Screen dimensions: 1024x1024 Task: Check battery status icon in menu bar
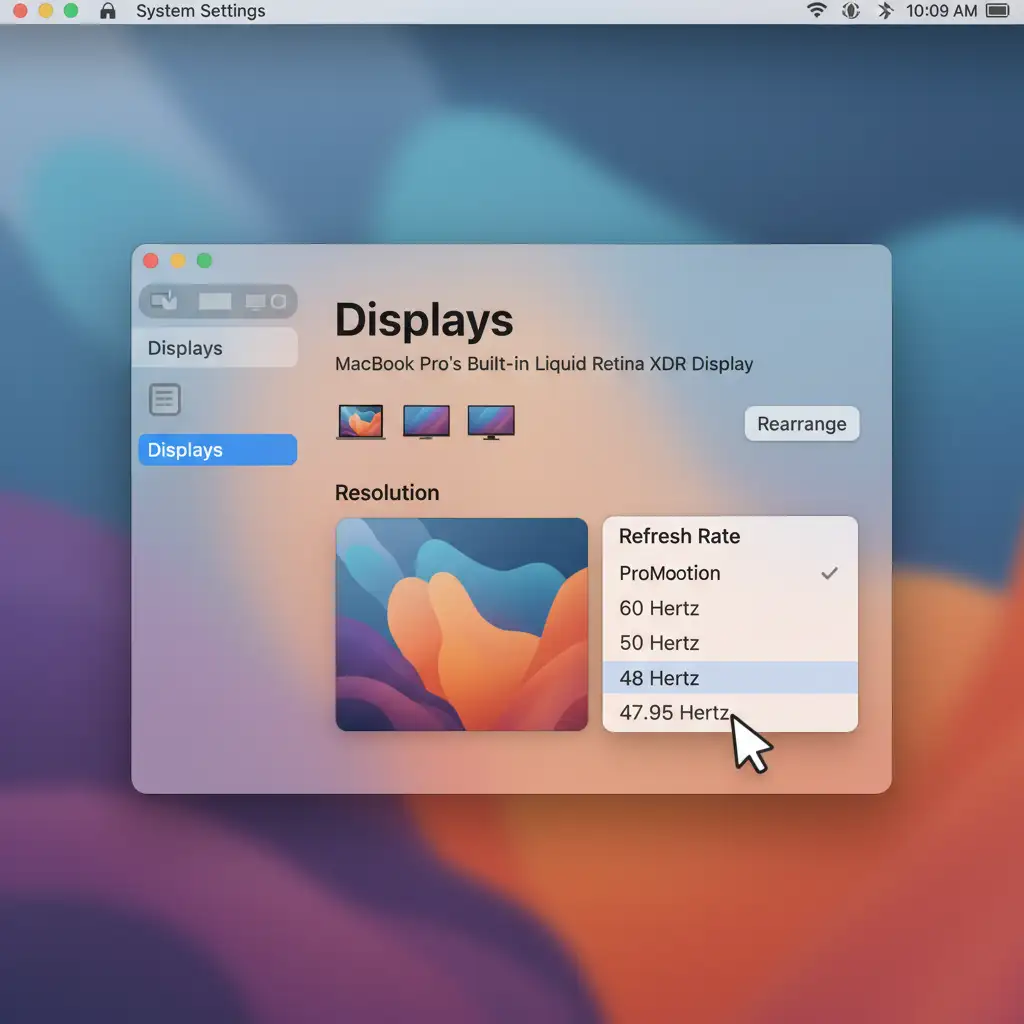(997, 11)
